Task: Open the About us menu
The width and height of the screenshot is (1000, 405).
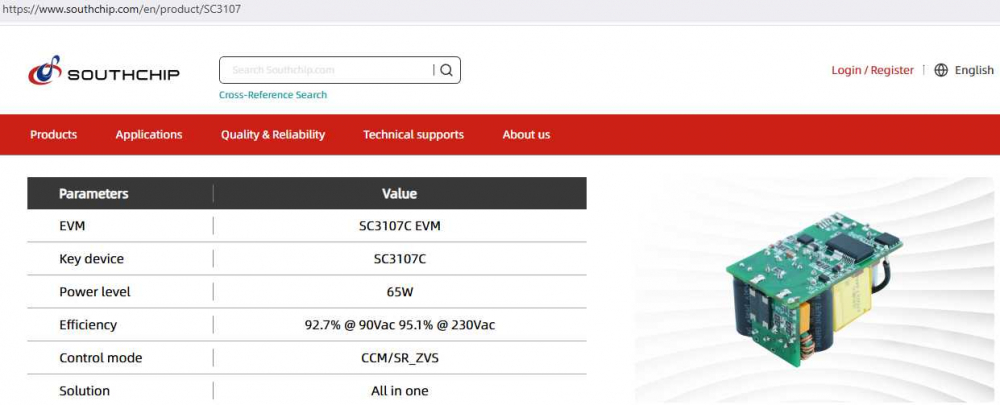Action: click(x=526, y=135)
